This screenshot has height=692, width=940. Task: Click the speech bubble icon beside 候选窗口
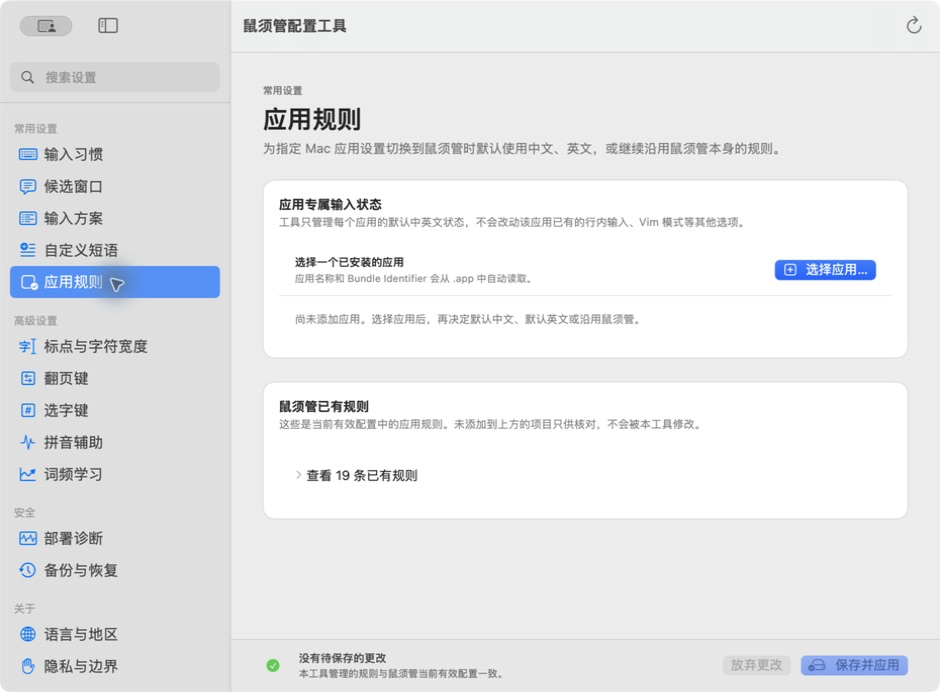pos(28,186)
